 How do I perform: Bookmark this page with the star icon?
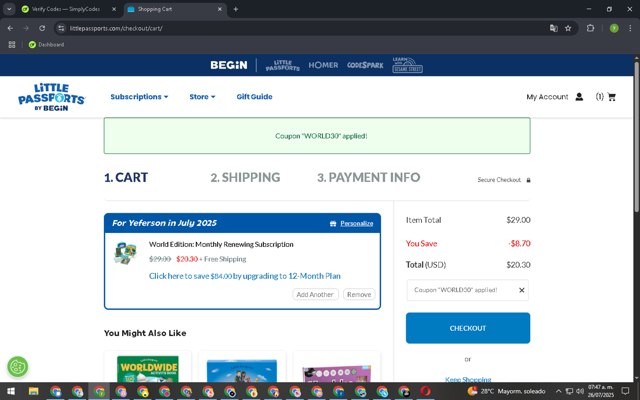(x=568, y=28)
